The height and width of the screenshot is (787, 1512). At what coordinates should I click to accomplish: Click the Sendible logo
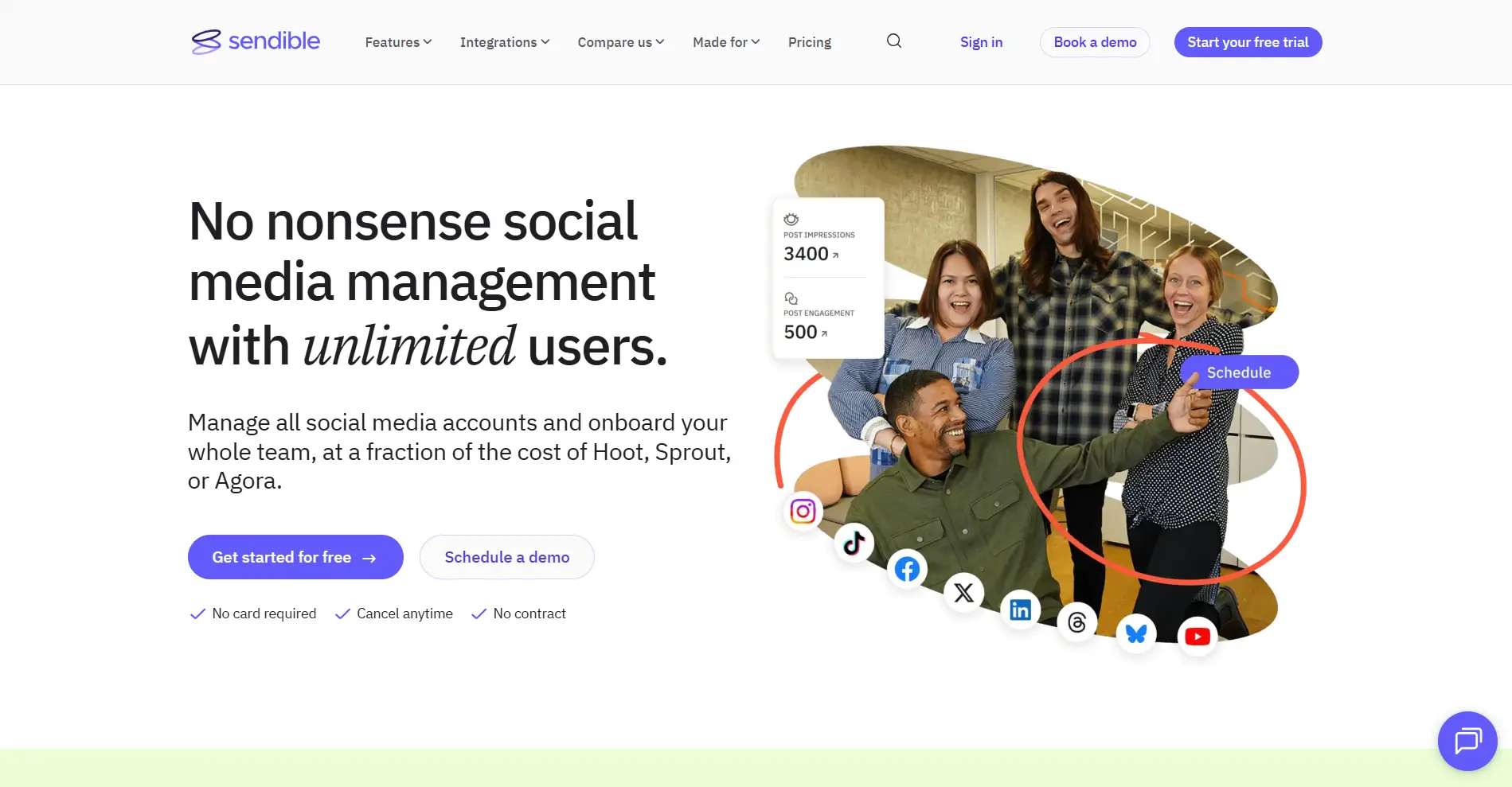256,41
